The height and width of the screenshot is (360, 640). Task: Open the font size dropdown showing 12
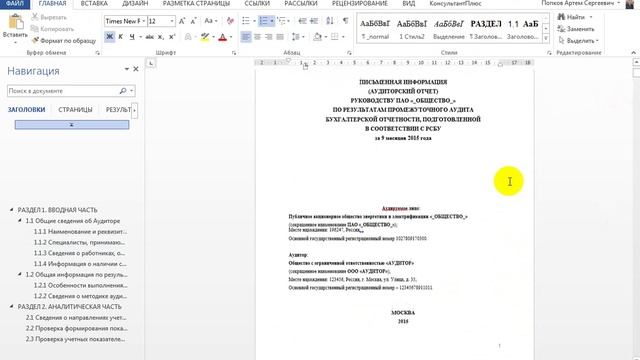[172, 21]
